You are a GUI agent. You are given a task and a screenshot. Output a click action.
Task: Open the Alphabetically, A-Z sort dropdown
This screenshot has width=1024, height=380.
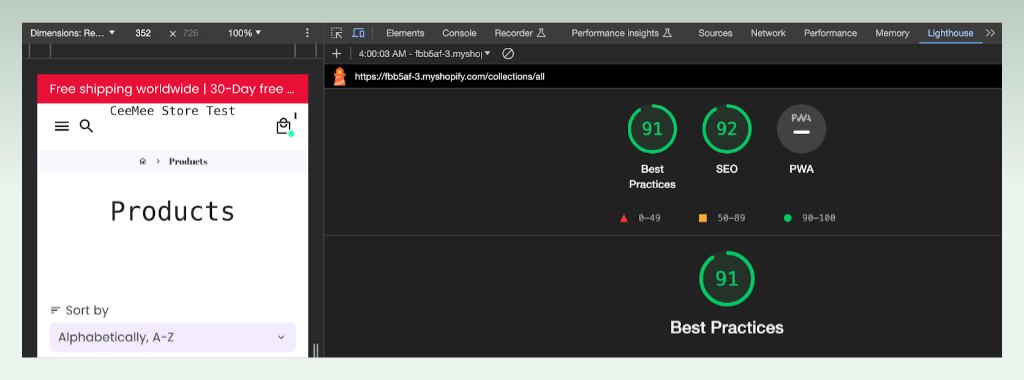[x=172, y=338]
